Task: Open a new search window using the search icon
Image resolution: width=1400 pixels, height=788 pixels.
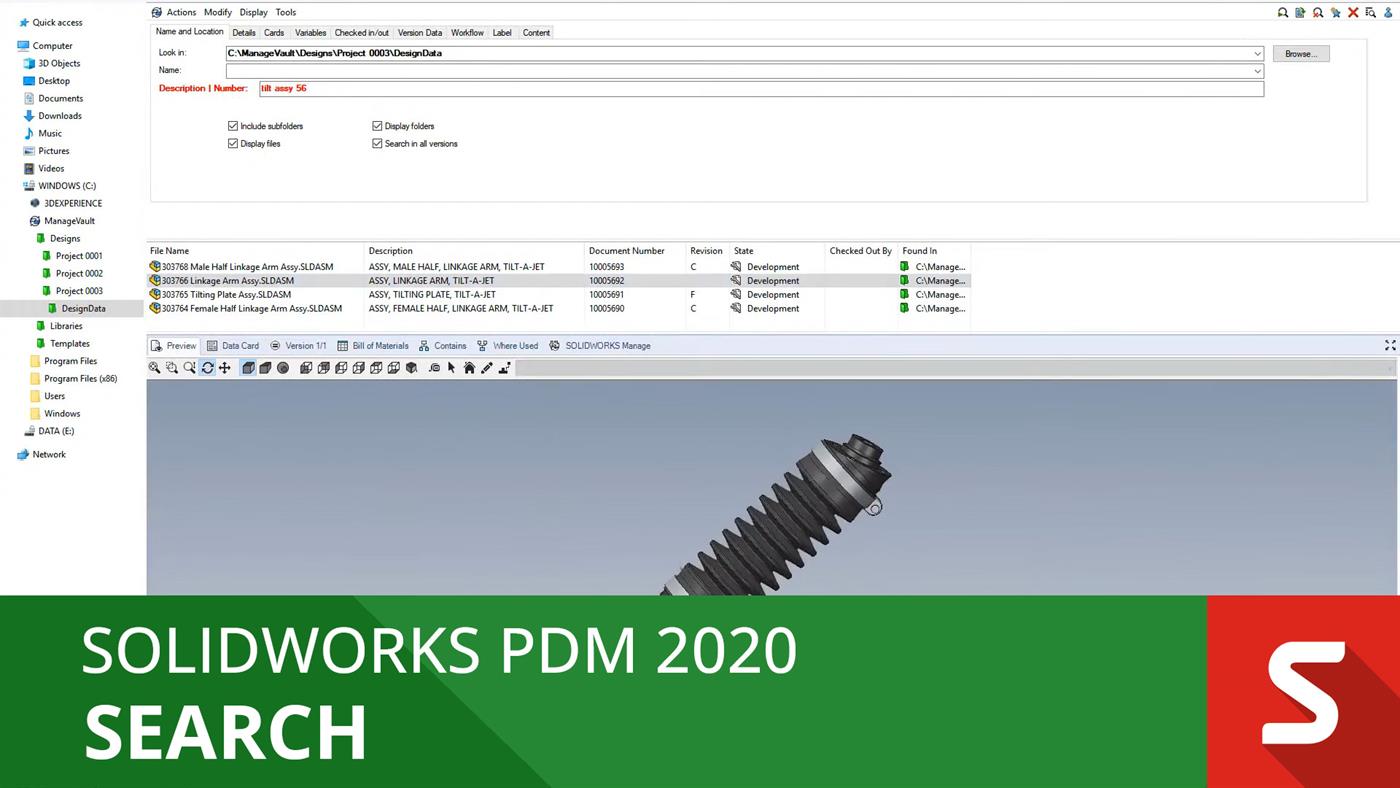Action: [x=1283, y=13]
